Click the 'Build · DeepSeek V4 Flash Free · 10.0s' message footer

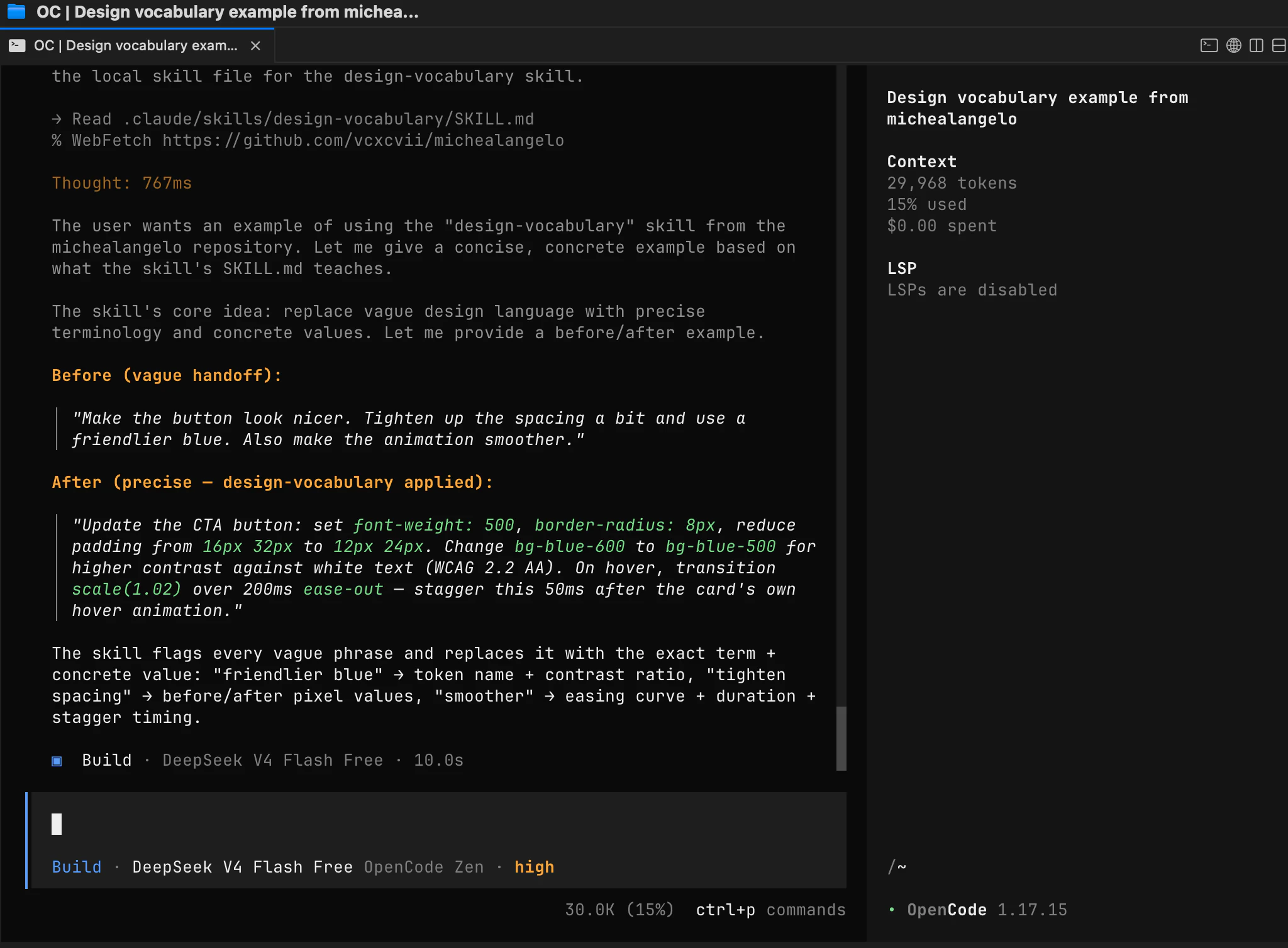[258, 760]
